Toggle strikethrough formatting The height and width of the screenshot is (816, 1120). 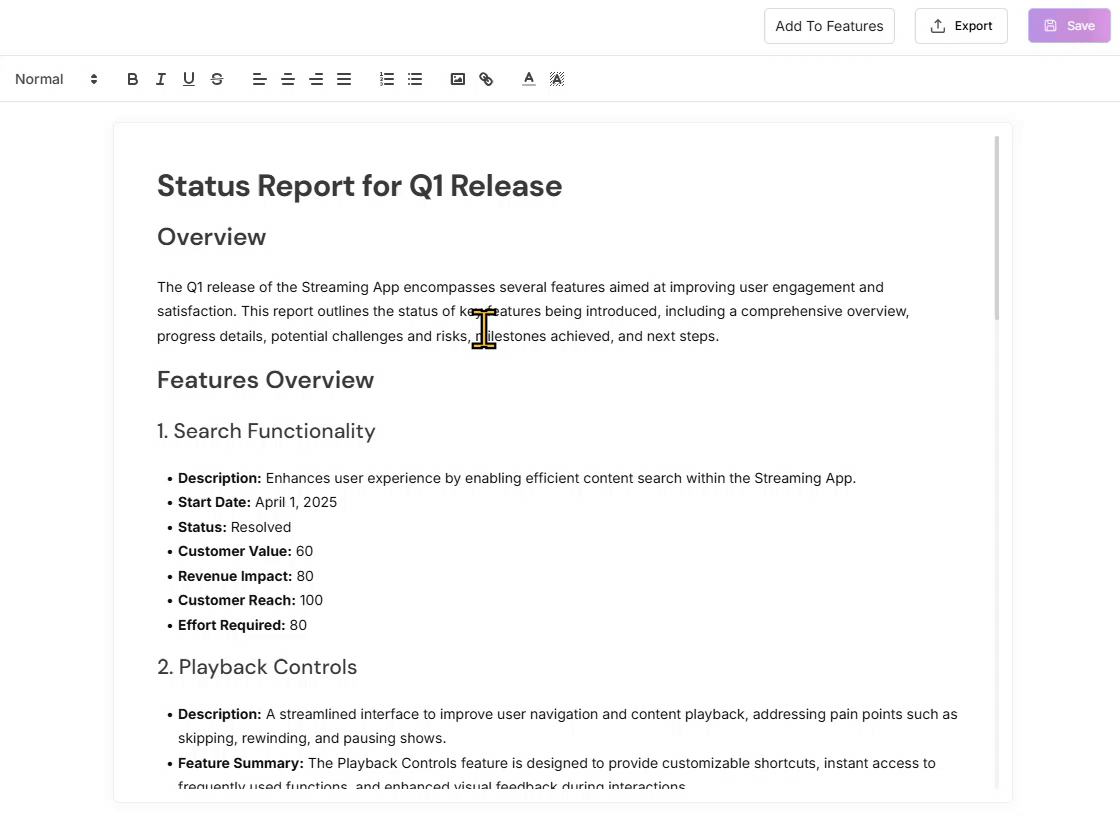click(x=217, y=79)
